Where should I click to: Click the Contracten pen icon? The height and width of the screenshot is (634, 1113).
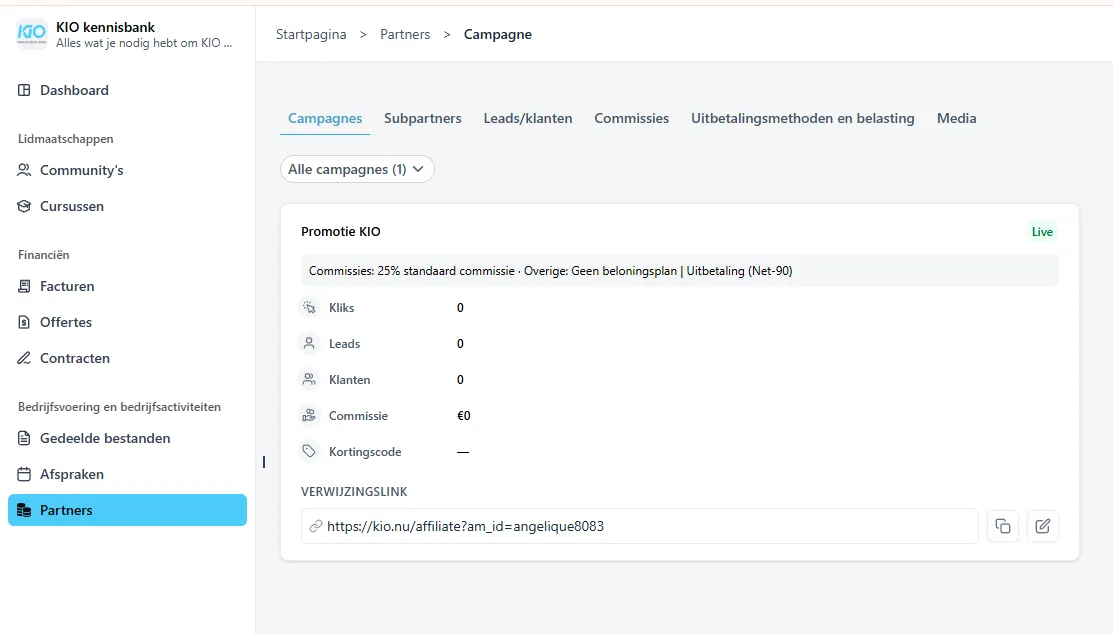24,359
